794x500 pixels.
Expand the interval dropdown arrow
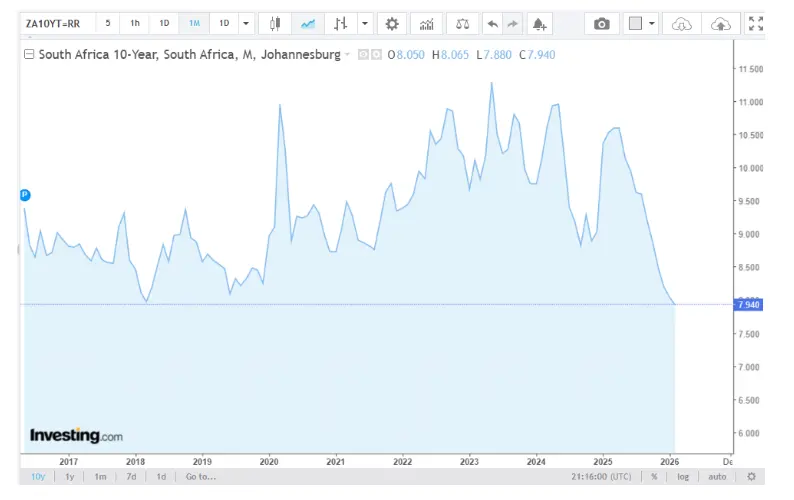pos(246,23)
